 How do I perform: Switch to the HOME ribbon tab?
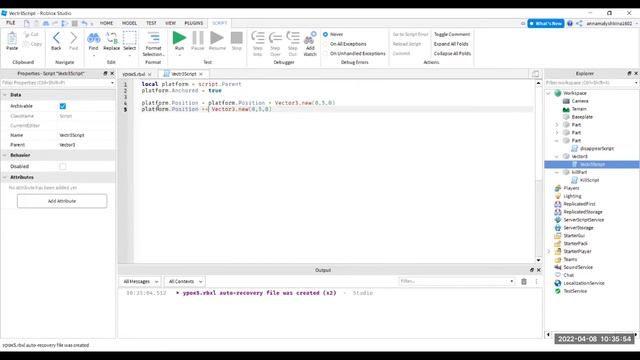tap(107, 23)
